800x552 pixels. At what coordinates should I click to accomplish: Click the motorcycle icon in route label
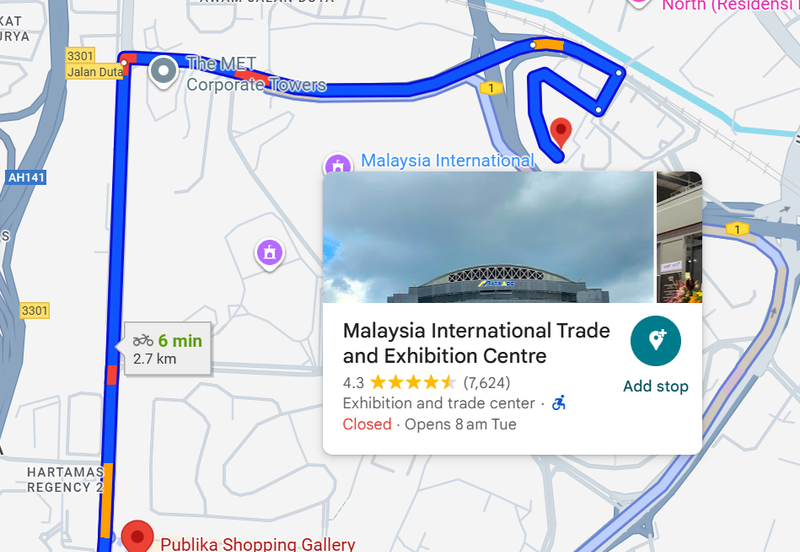(x=143, y=340)
